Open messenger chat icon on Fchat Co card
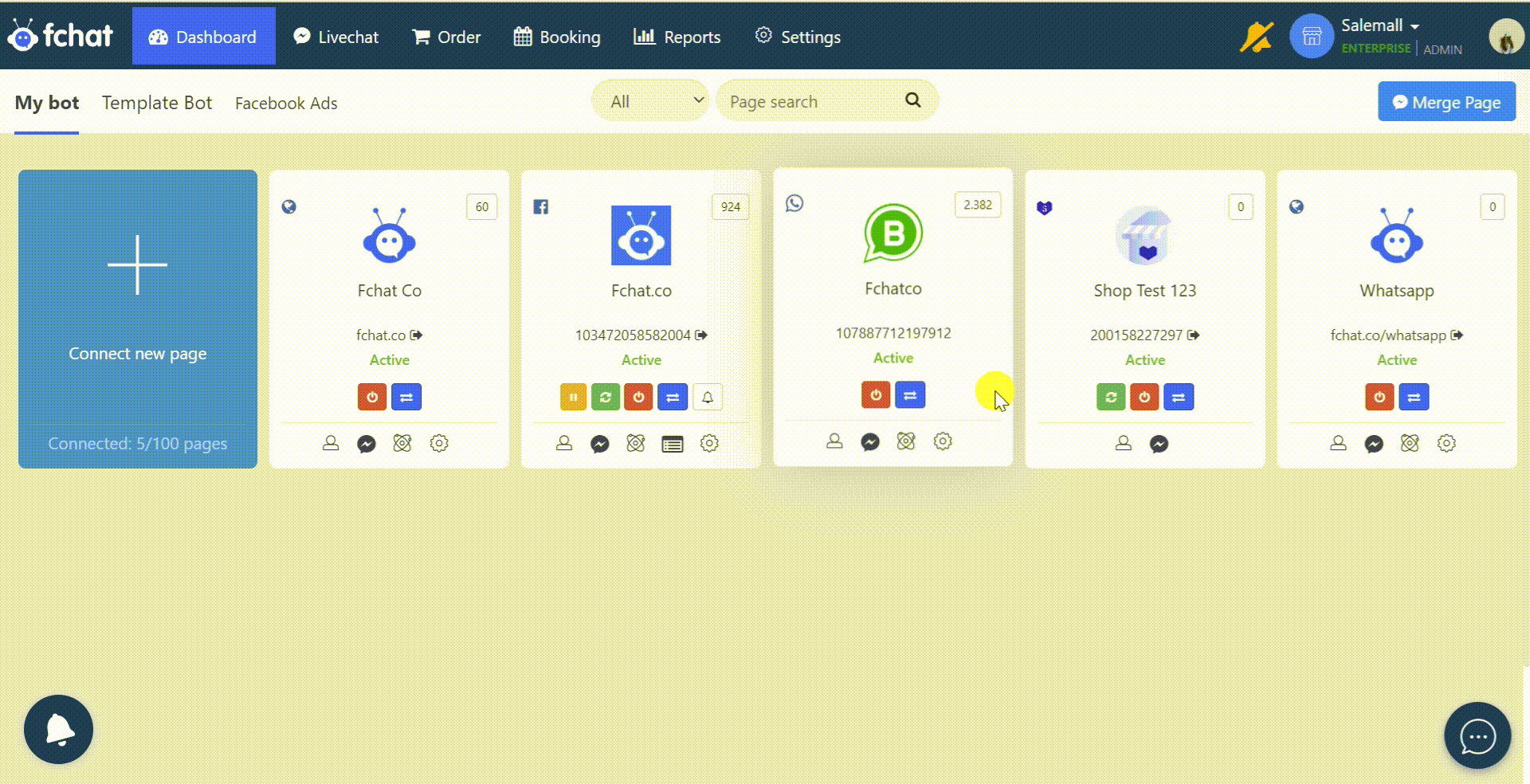 click(x=367, y=444)
